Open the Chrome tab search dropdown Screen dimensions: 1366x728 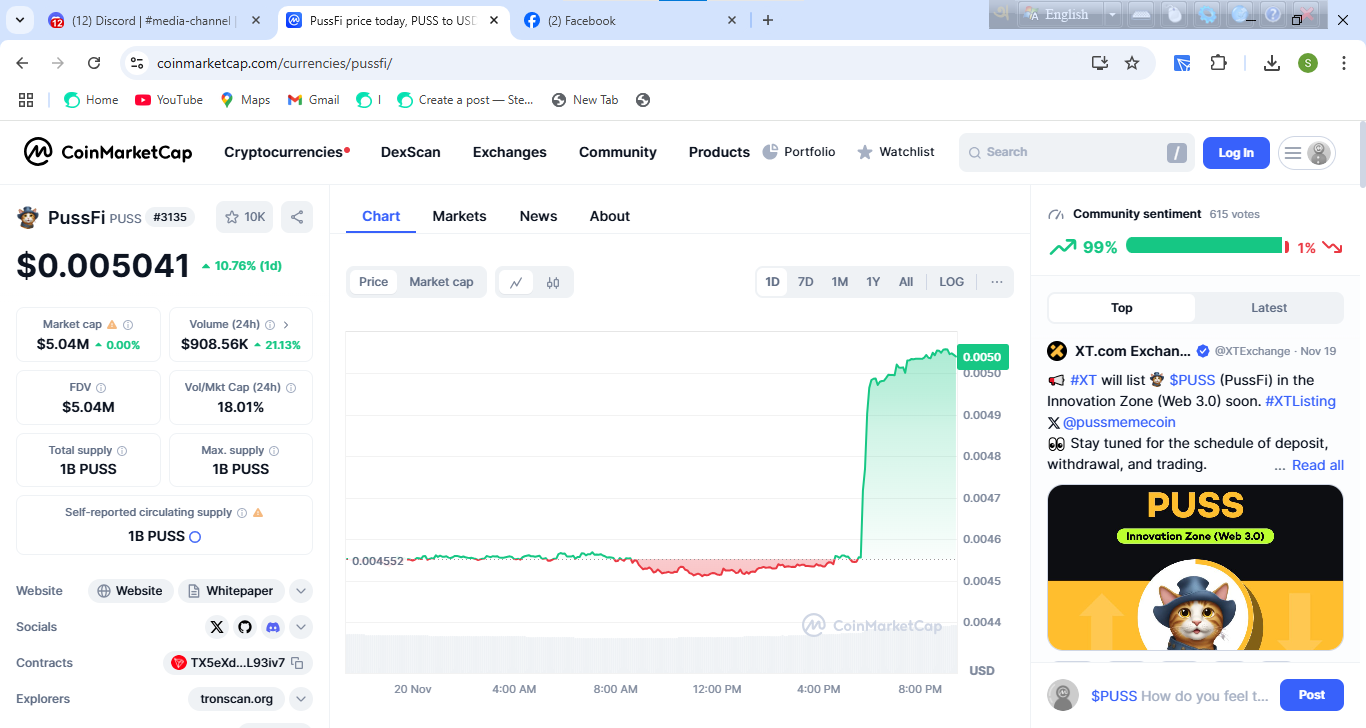pyautogui.click(x=19, y=20)
